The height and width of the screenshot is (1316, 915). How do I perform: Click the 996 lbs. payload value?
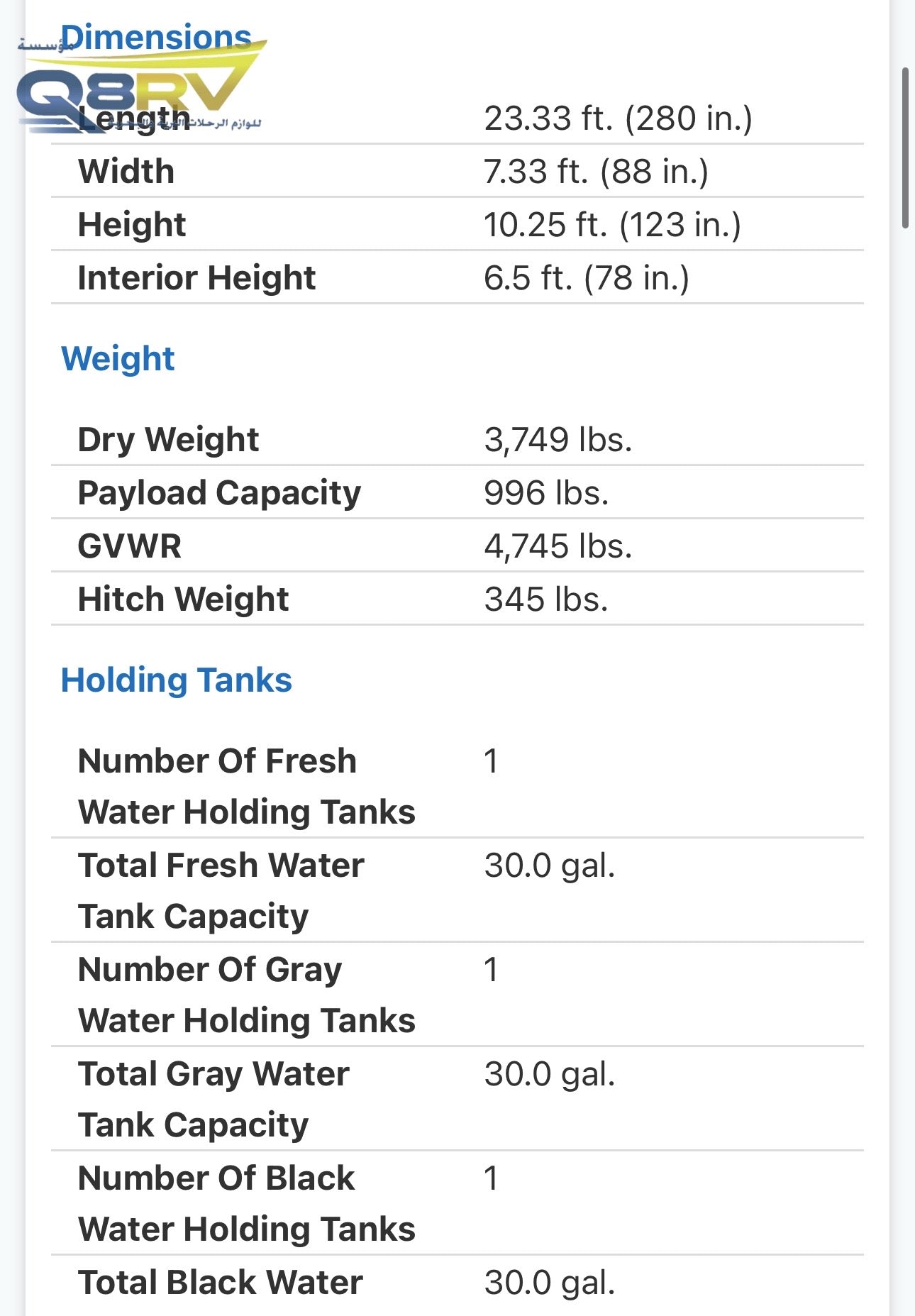pos(546,493)
